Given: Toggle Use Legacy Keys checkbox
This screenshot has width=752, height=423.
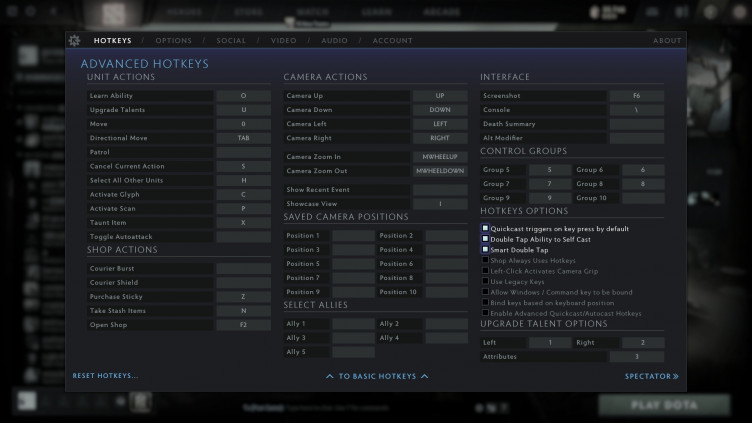Looking at the screenshot, I should [486, 282].
